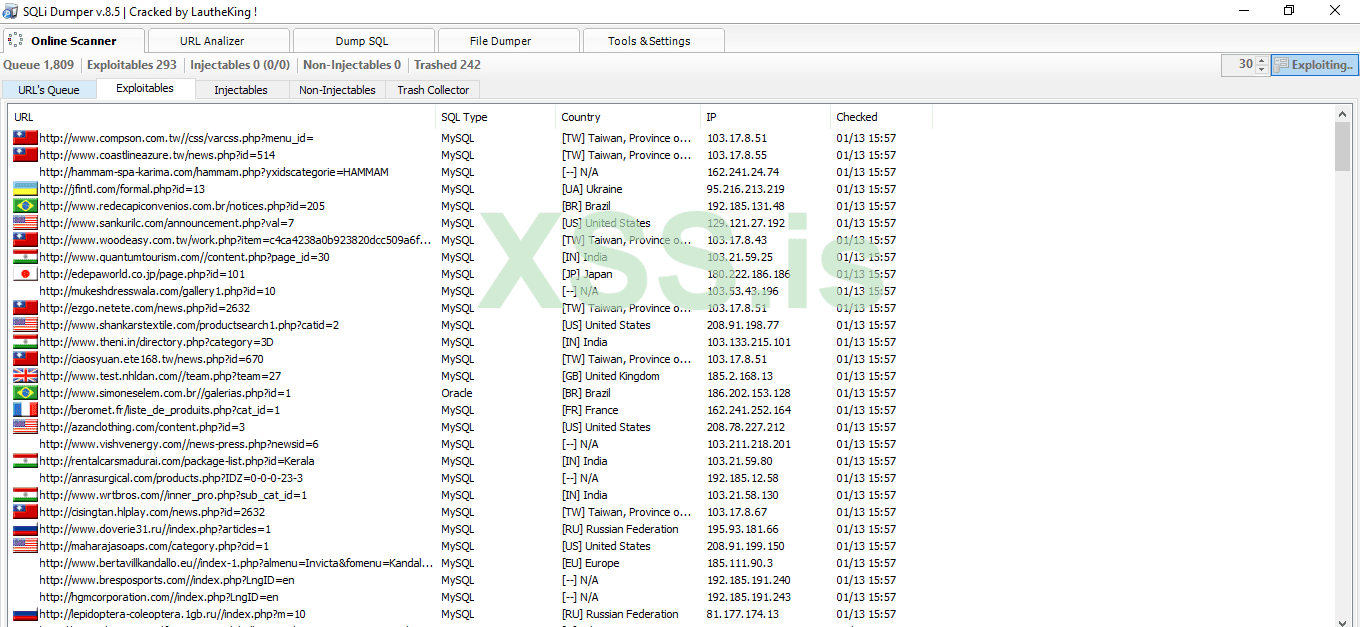Click Brazil flag in simoneselem.com.br row
The image size is (1360, 627).
tap(25, 393)
